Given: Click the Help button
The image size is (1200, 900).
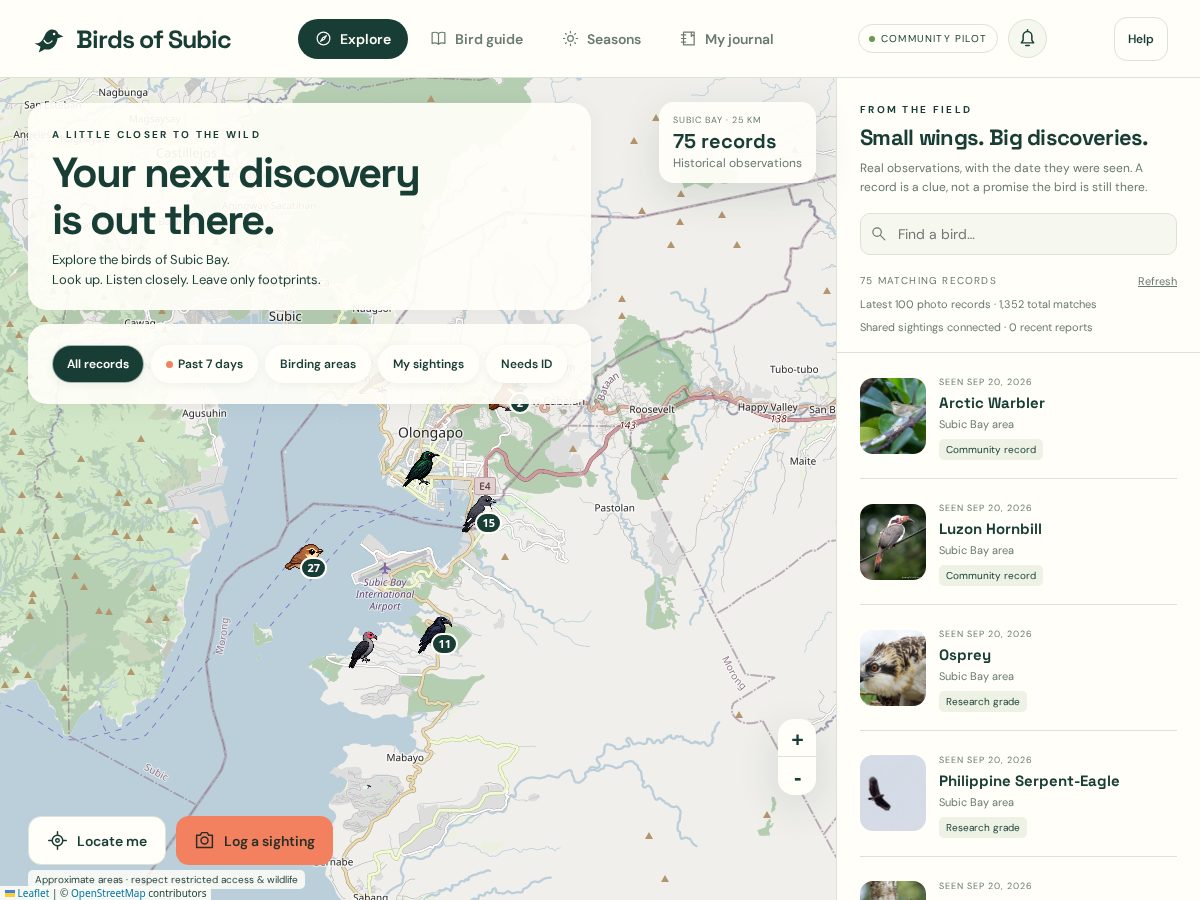Looking at the screenshot, I should pos(1141,39).
